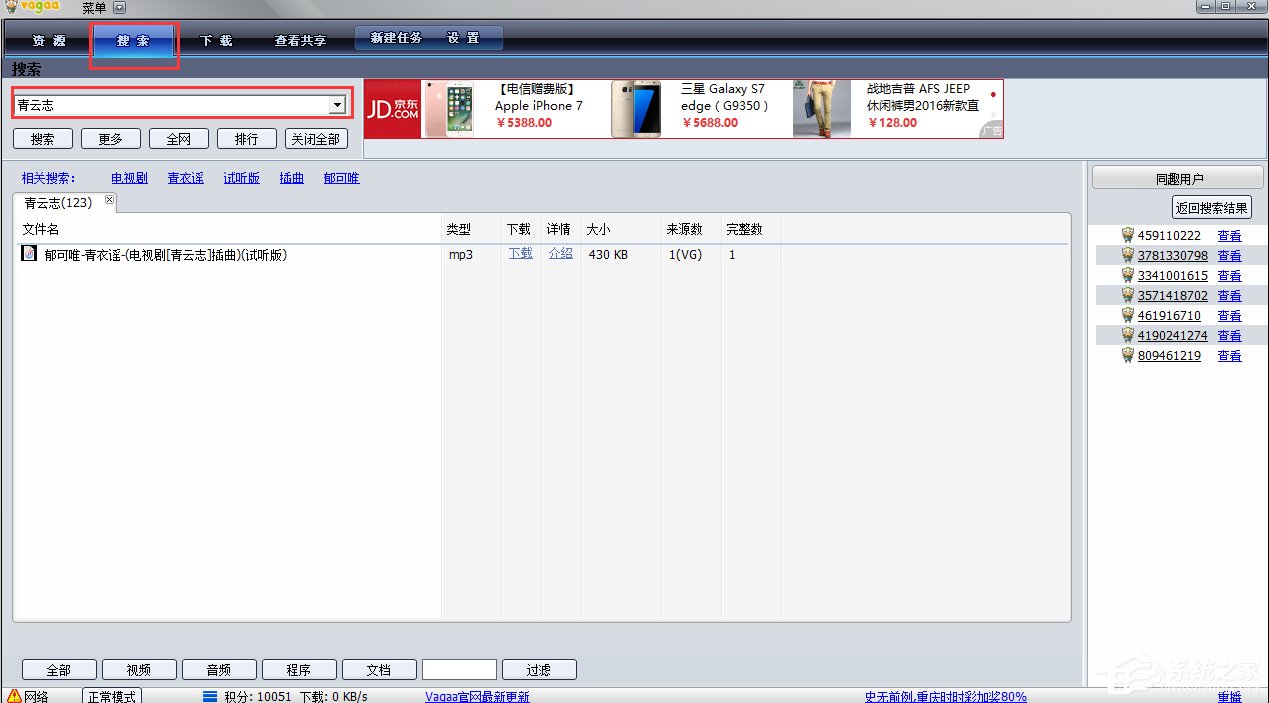The height and width of the screenshot is (703, 1269).
Task: Close the 青云志(123) results tab
Action: pos(108,201)
